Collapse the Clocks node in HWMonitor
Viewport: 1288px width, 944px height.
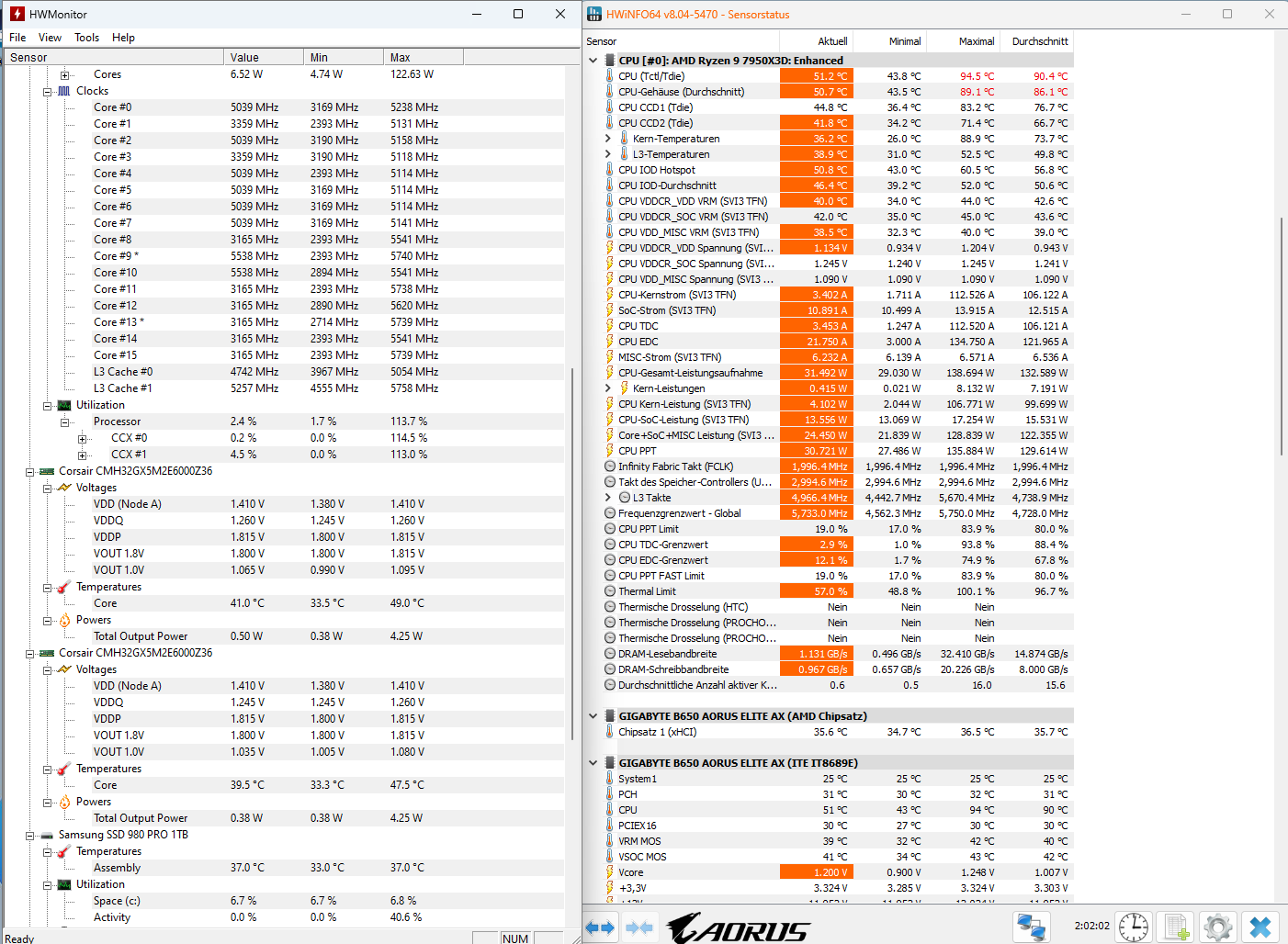pyautogui.click(x=47, y=91)
